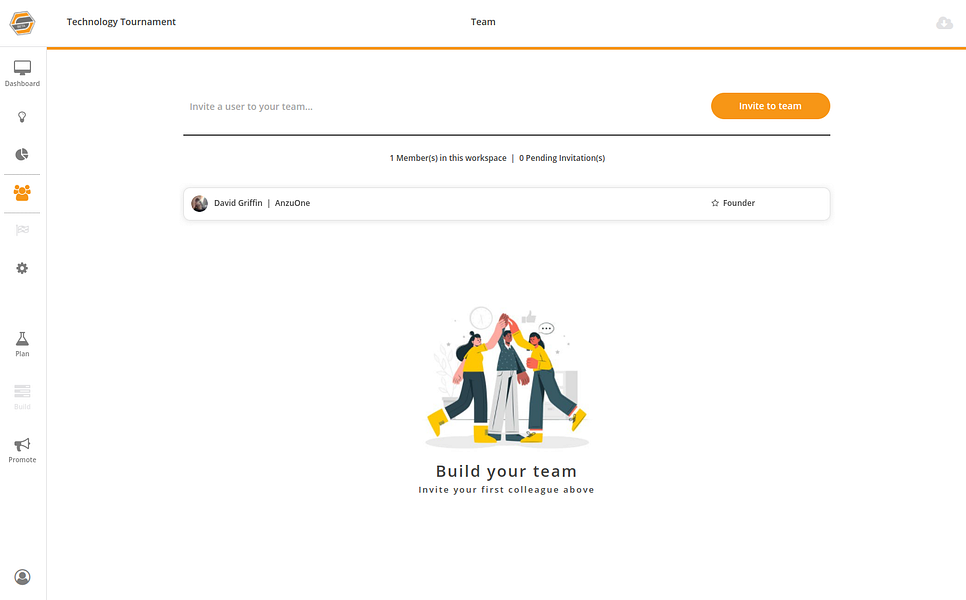966x600 pixels.
Task: Click the Team page heading
Action: tap(483, 22)
